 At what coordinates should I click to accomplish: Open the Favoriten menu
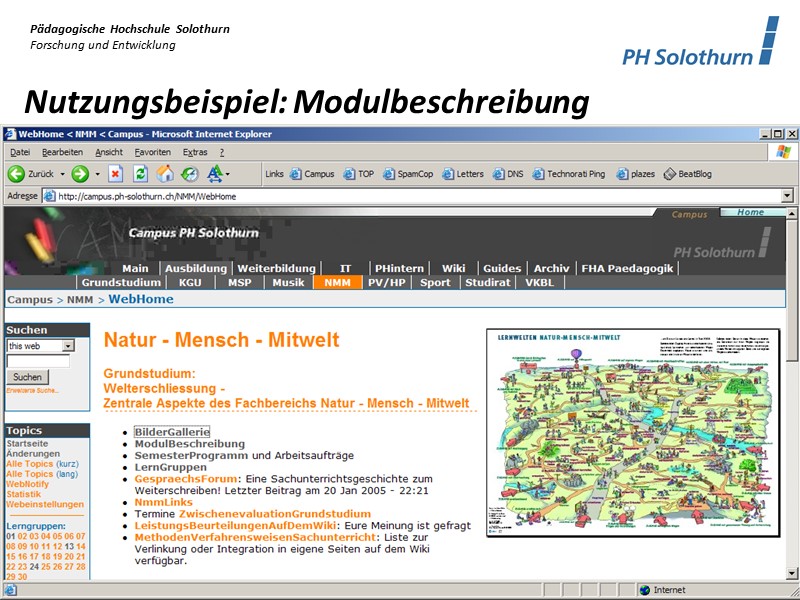153,152
